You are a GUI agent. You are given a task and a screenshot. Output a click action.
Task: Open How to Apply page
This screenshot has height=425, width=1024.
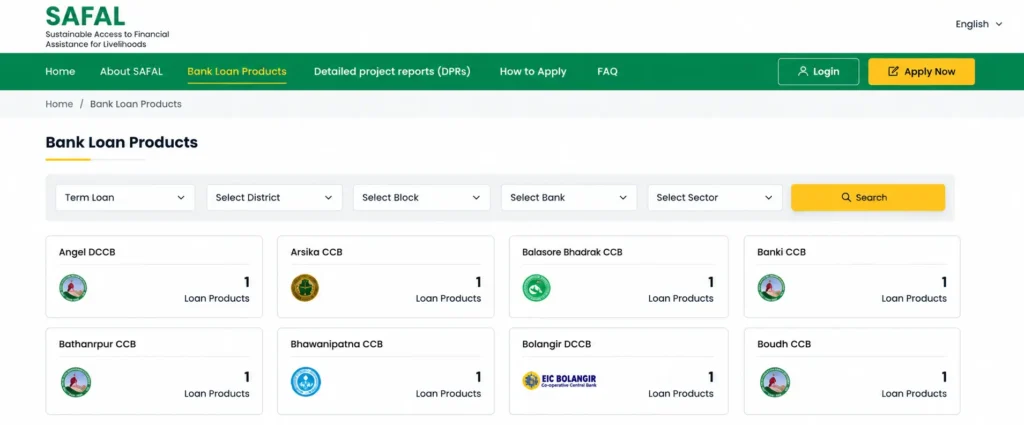[x=533, y=72]
